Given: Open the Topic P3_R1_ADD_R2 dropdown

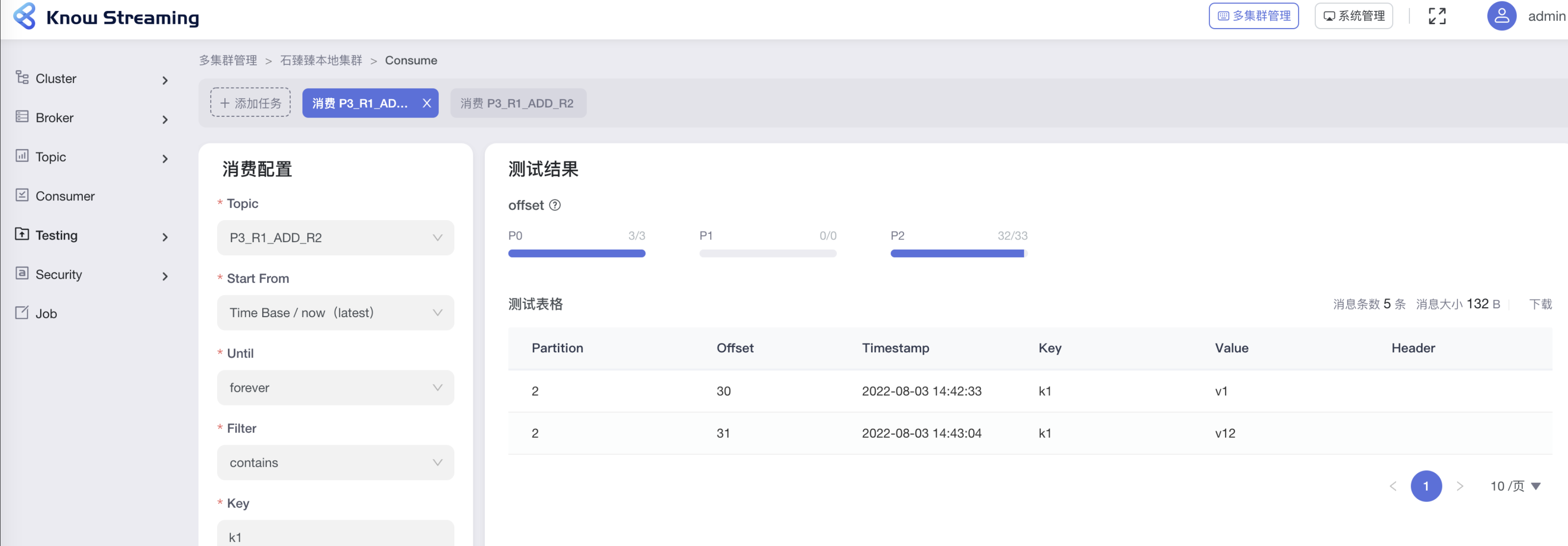Looking at the screenshot, I should point(335,238).
